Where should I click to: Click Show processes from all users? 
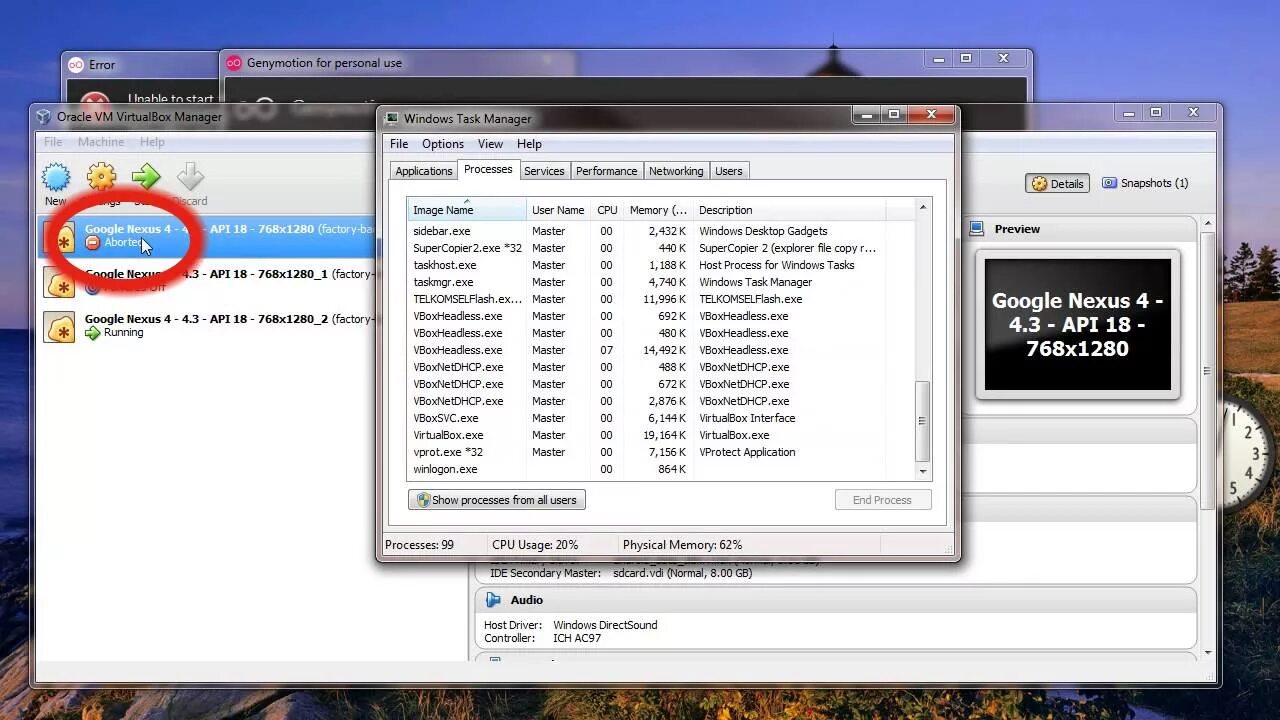pos(496,500)
